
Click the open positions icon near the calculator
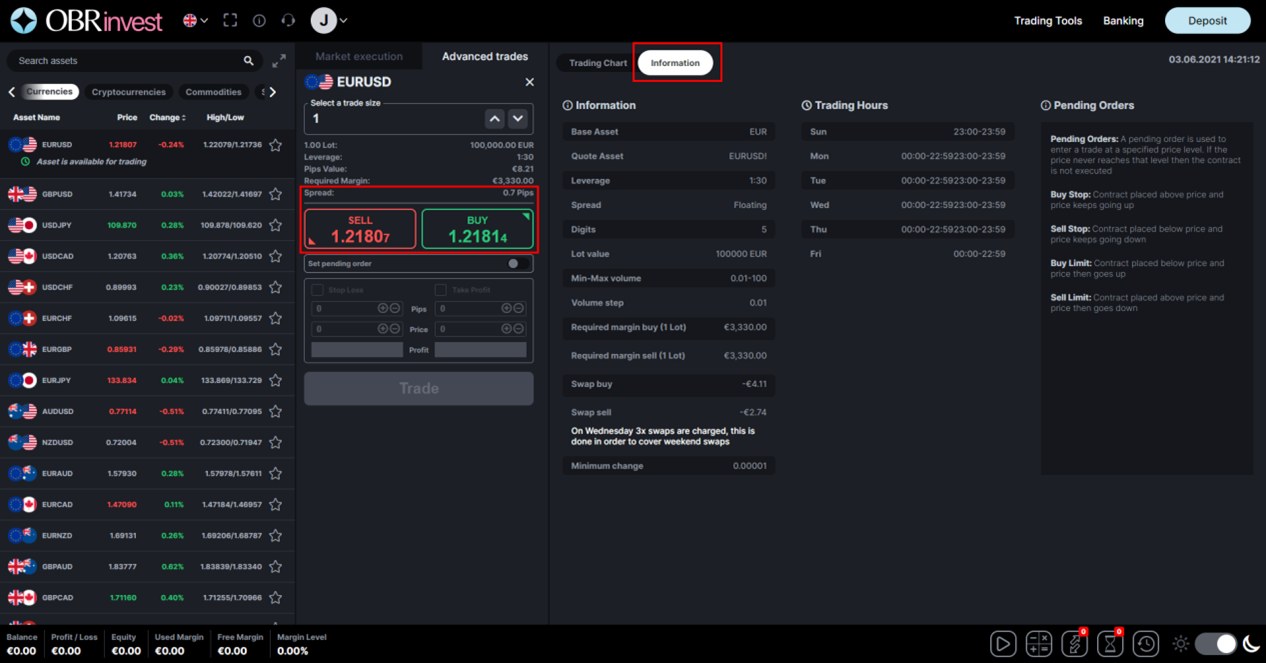coord(1074,643)
